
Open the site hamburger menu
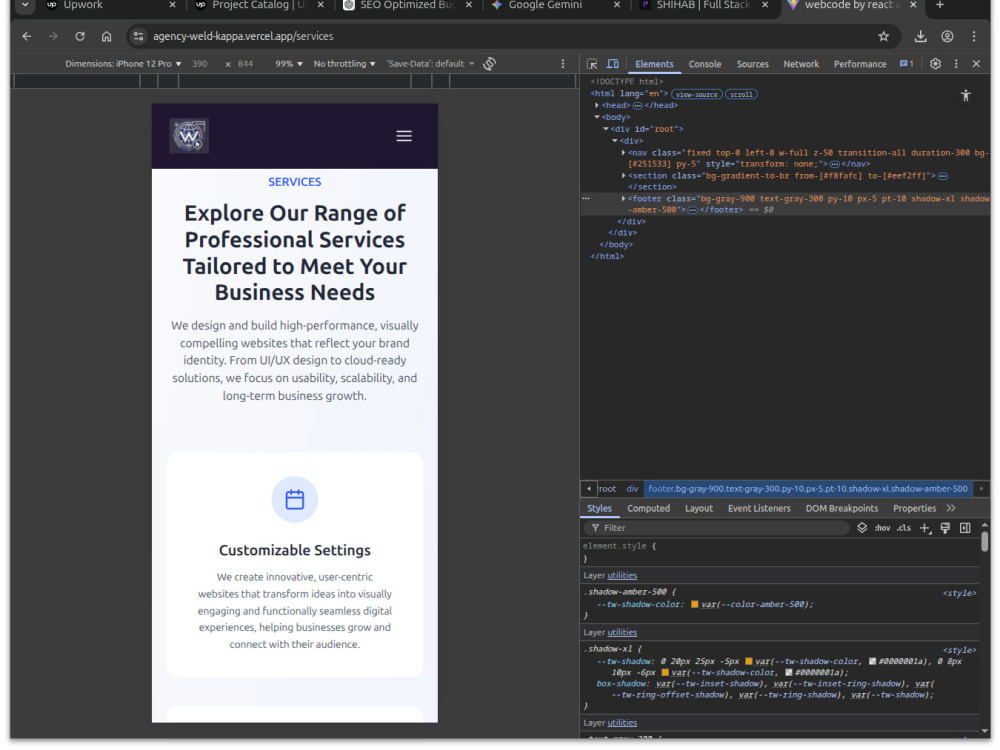(404, 136)
